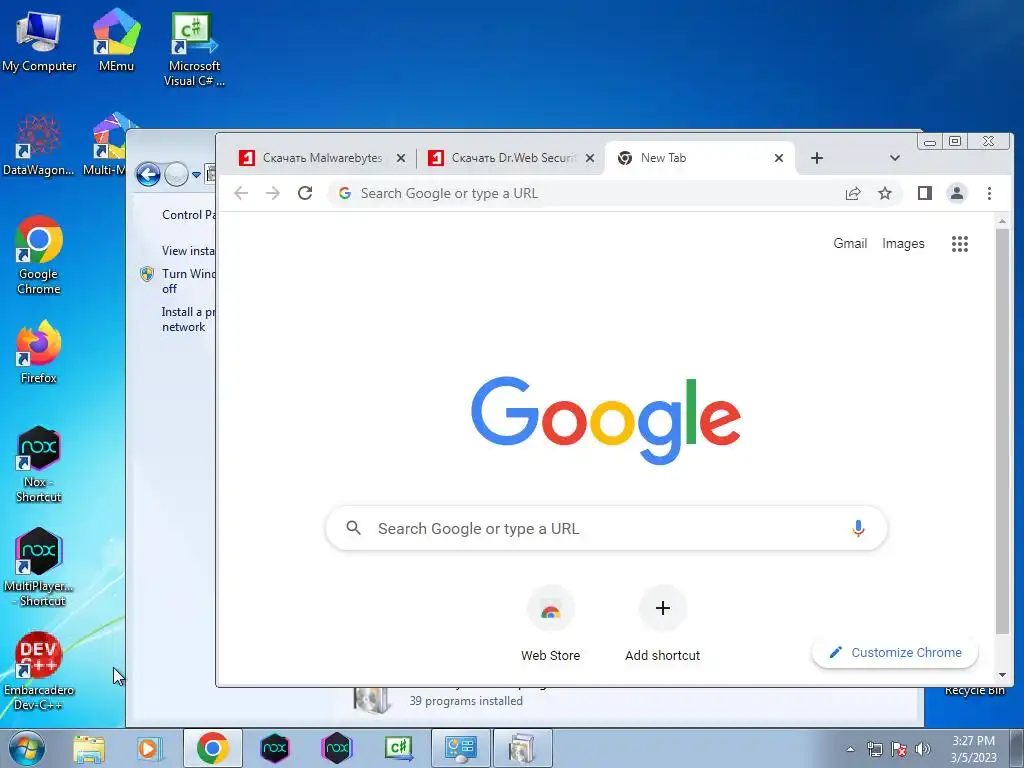This screenshot has width=1024, height=768.
Task: Open Nox Shortcut desktop icon
Action: (x=39, y=464)
